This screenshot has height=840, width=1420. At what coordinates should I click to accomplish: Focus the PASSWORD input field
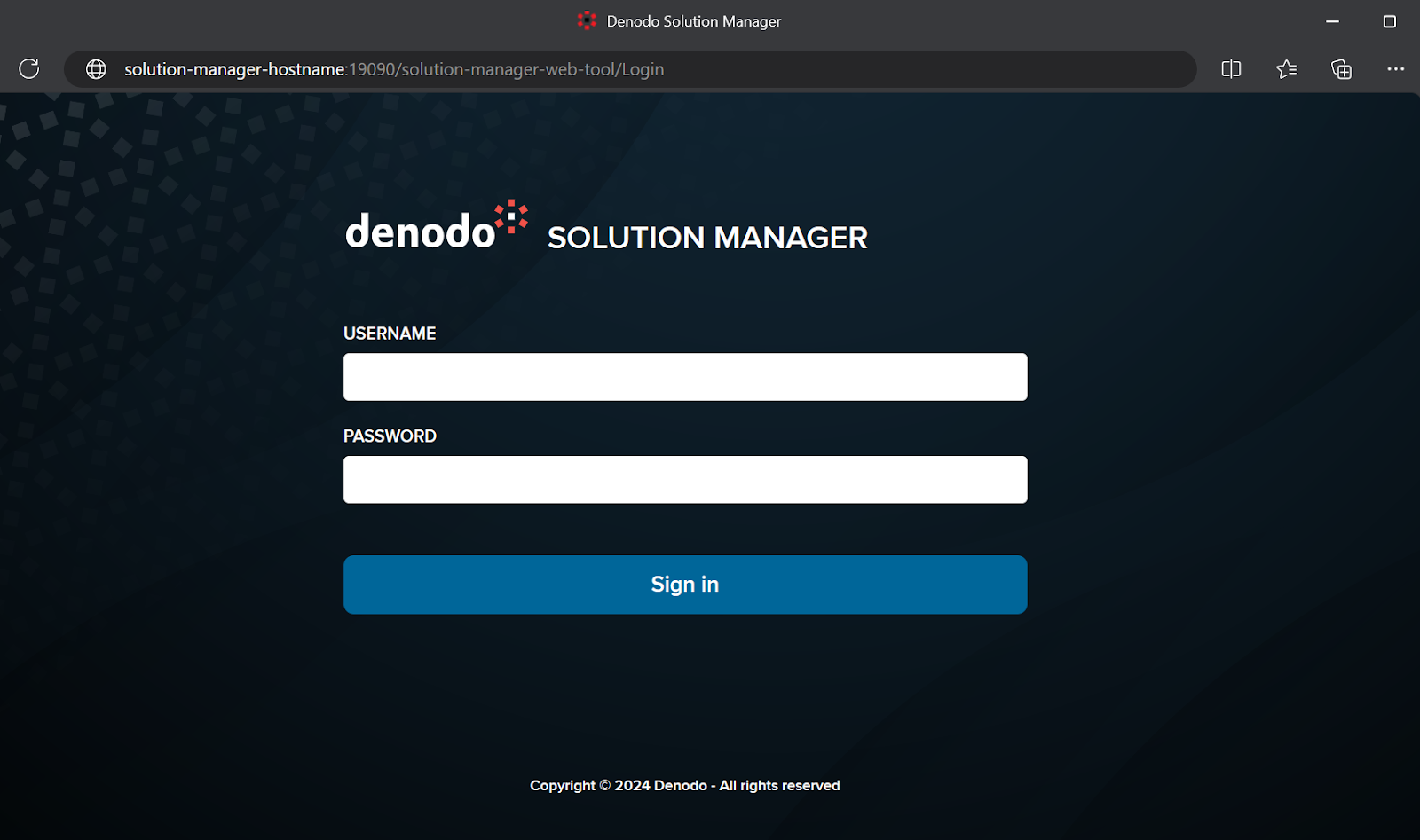coord(685,480)
